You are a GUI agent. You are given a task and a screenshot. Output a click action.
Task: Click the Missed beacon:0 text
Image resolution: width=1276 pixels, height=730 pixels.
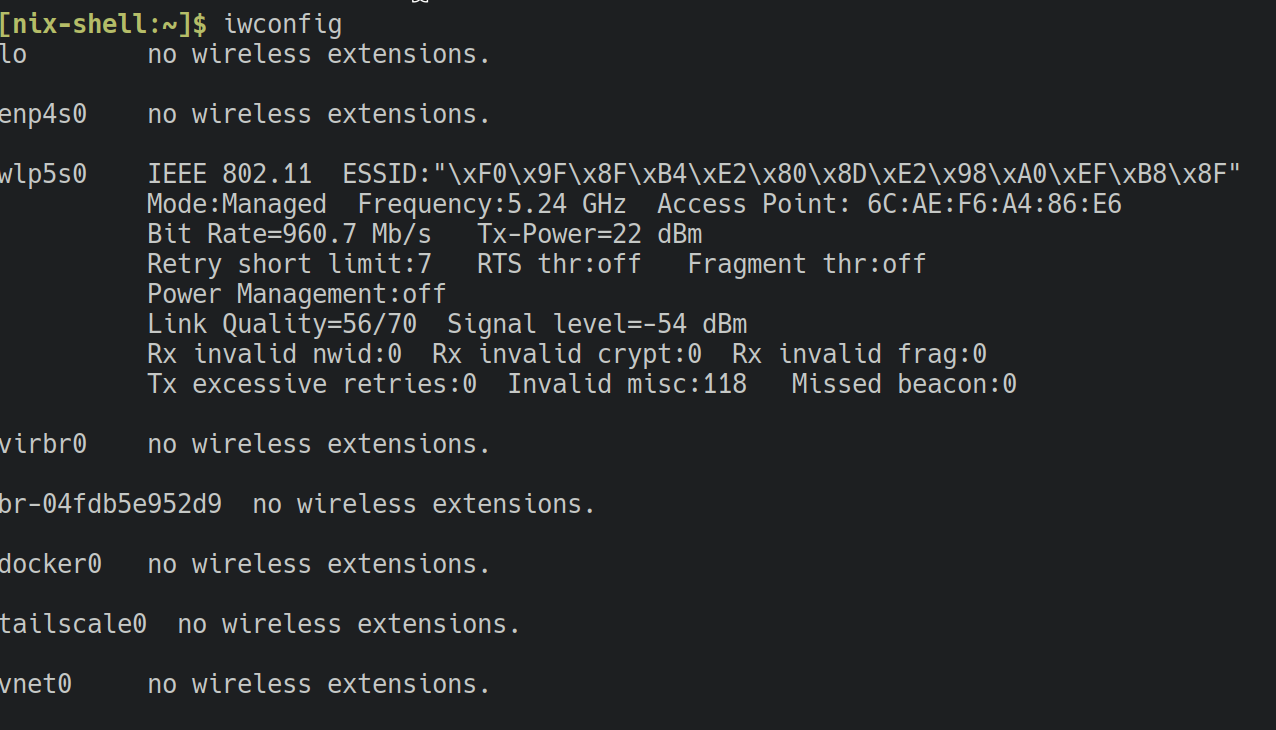[904, 385]
